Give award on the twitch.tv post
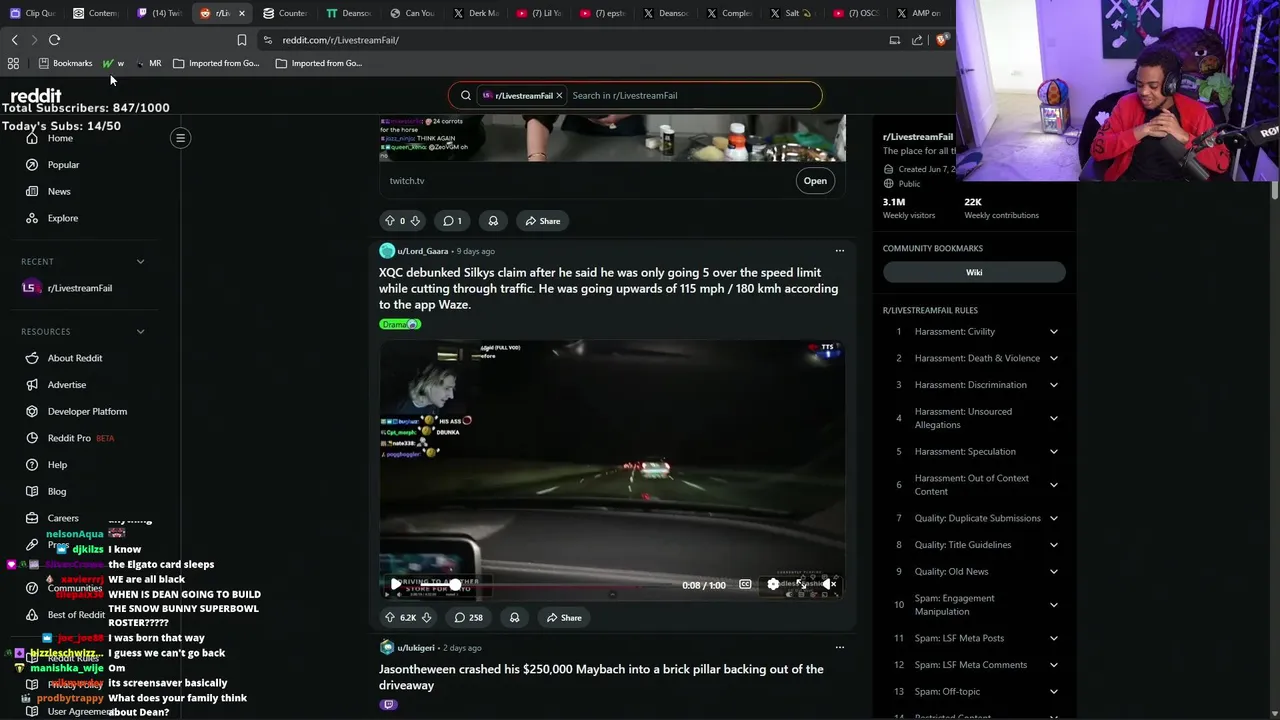Image resolution: width=1280 pixels, height=720 pixels. (493, 221)
